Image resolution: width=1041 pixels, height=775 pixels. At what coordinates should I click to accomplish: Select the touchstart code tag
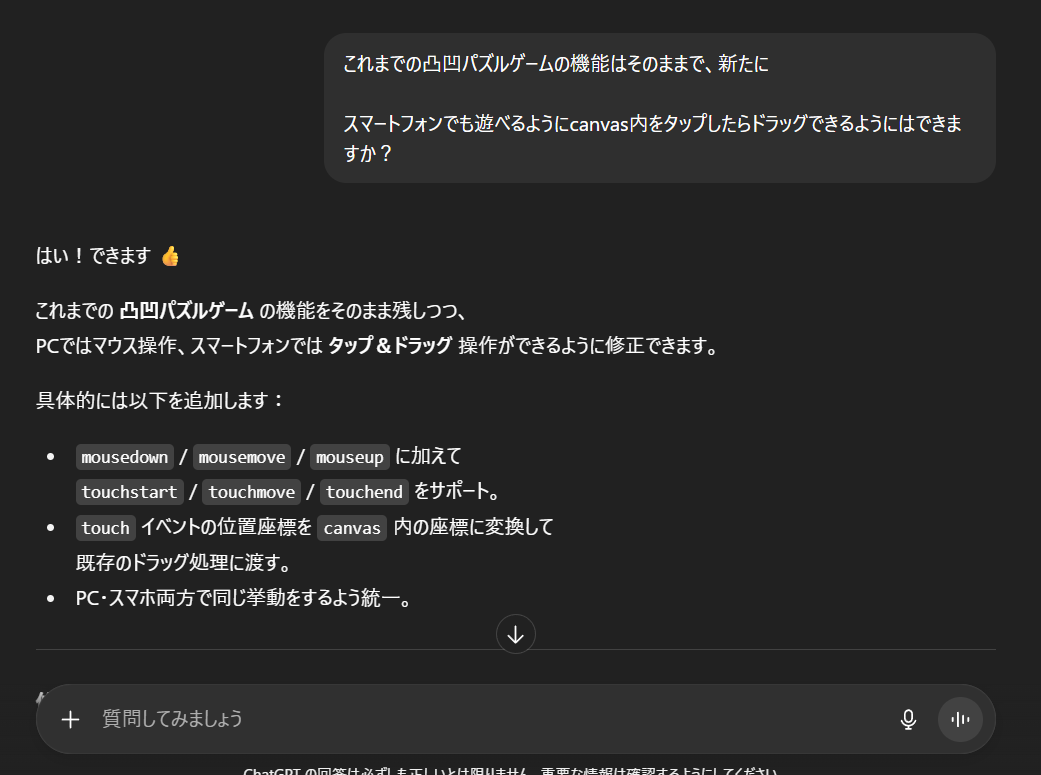(129, 492)
